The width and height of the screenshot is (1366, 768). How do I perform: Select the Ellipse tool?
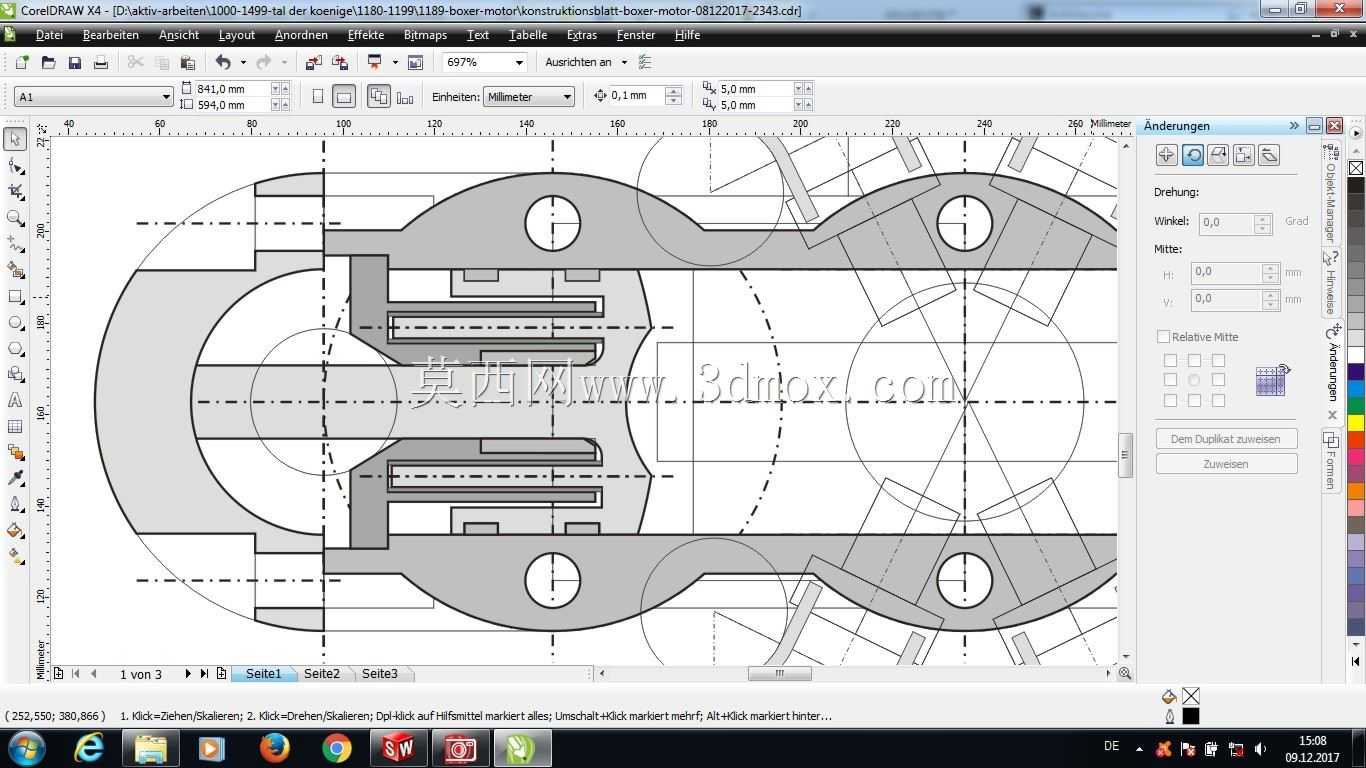tap(15, 323)
